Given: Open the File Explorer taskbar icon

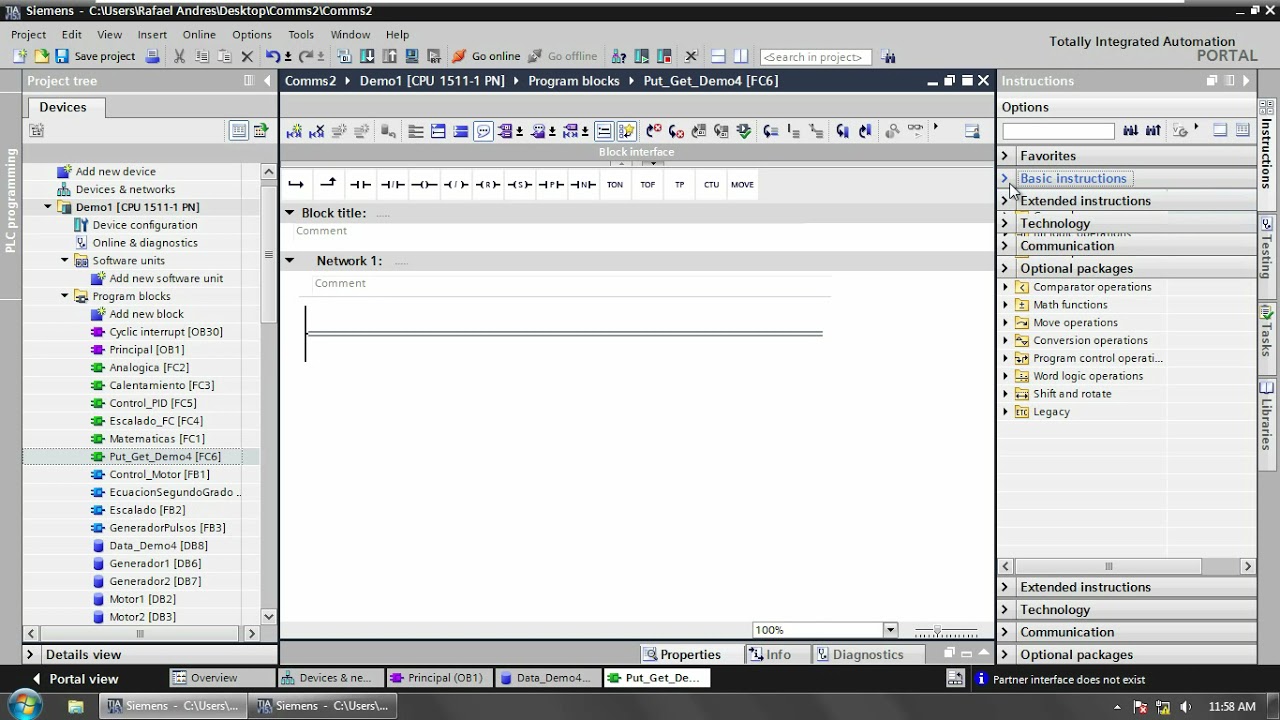Looking at the screenshot, I should pos(76,706).
